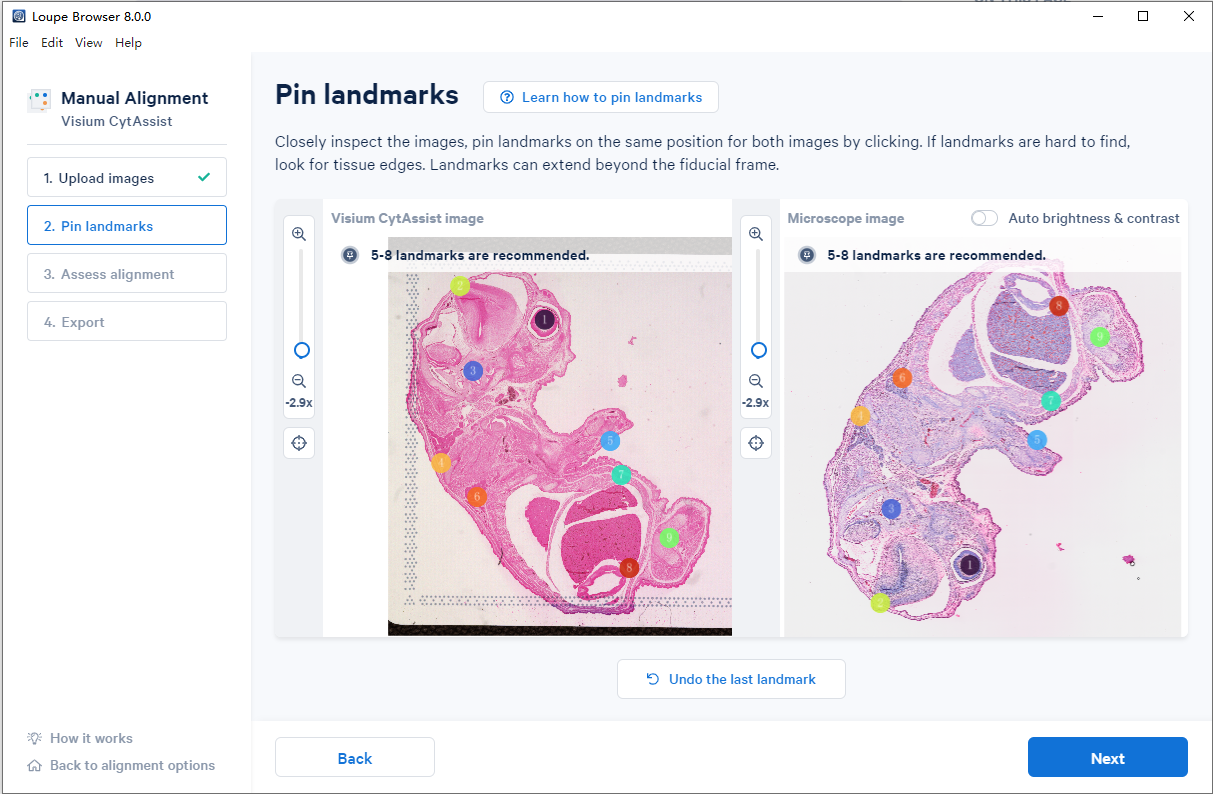This screenshot has width=1213, height=794.
Task: Select landmark 5 on the CytAssist image
Action: tap(610, 441)
